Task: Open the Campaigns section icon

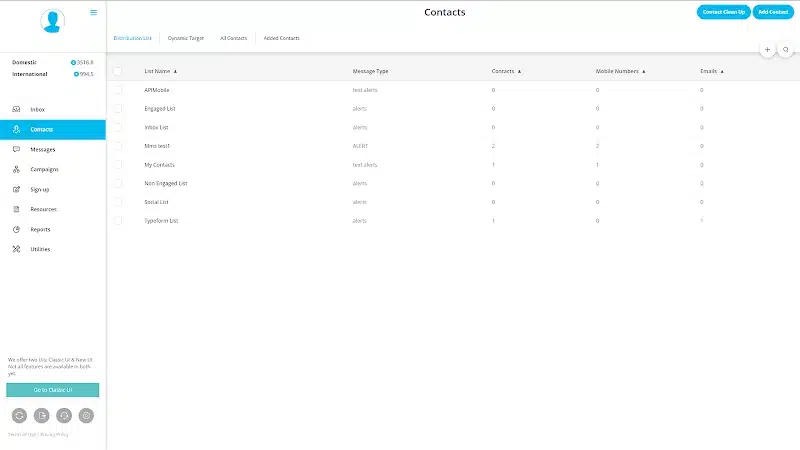Action: pyautogui.click(x=17, y=169)
